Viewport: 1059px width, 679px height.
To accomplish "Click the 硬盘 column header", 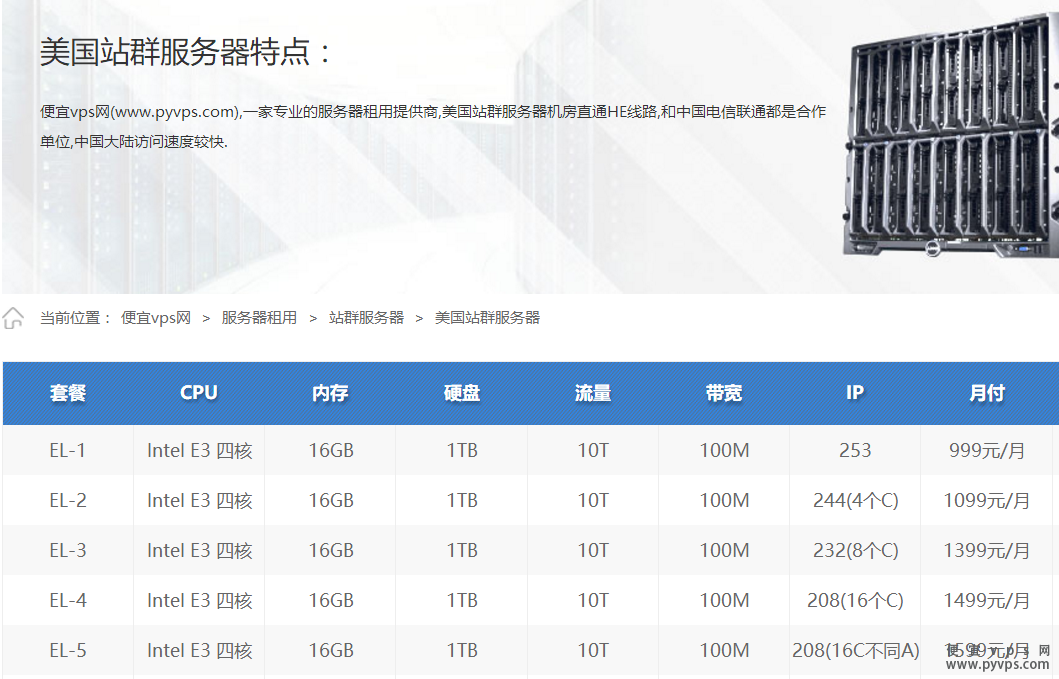I will coord(461,393).
